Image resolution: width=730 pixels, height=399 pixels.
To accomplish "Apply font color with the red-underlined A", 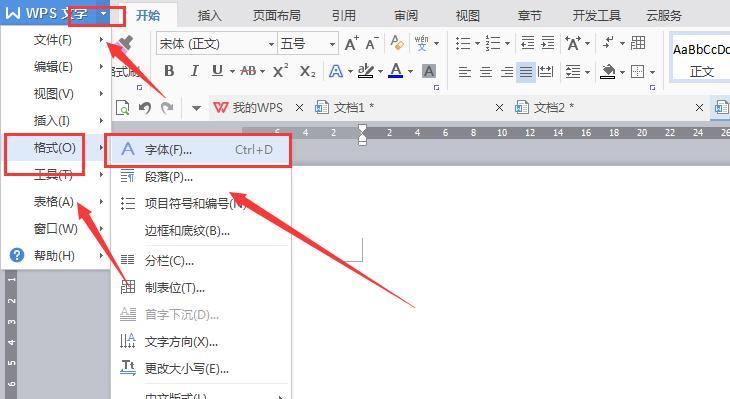I will pos(395,71).
